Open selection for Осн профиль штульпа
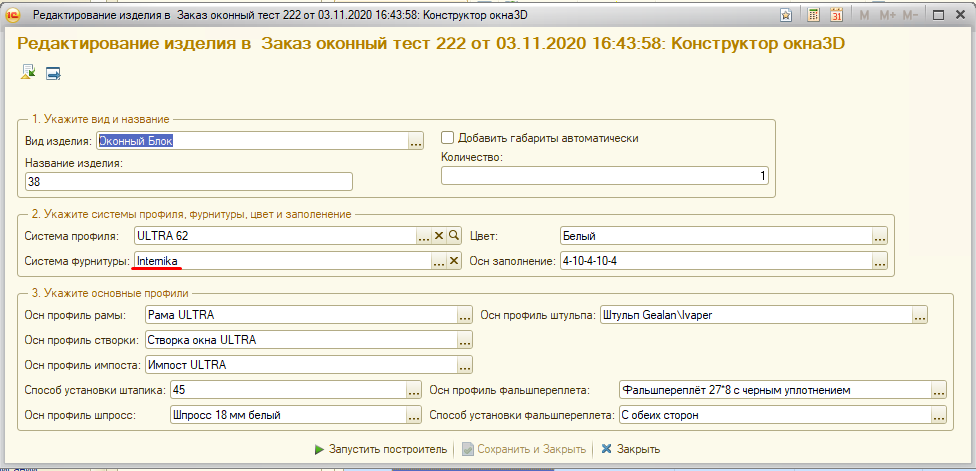The width and height of the screenshot is (976, 471). click(x=919, y=315)
